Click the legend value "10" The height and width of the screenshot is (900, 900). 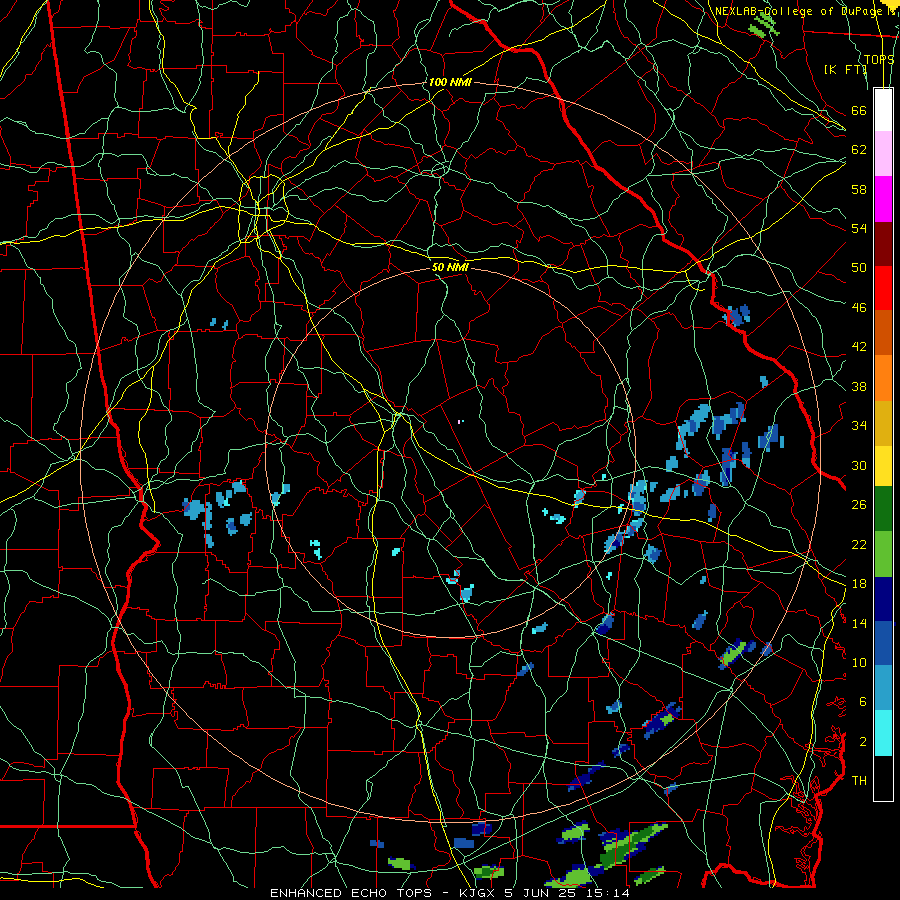pyautogui.click(x=859, y=662)
